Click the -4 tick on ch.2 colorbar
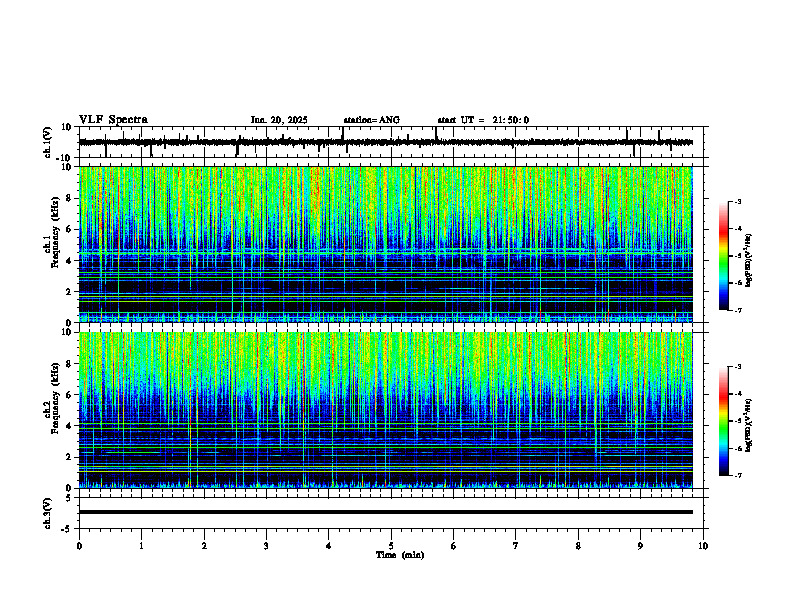The height and width of the screenshot is (612, 792). 738,394
